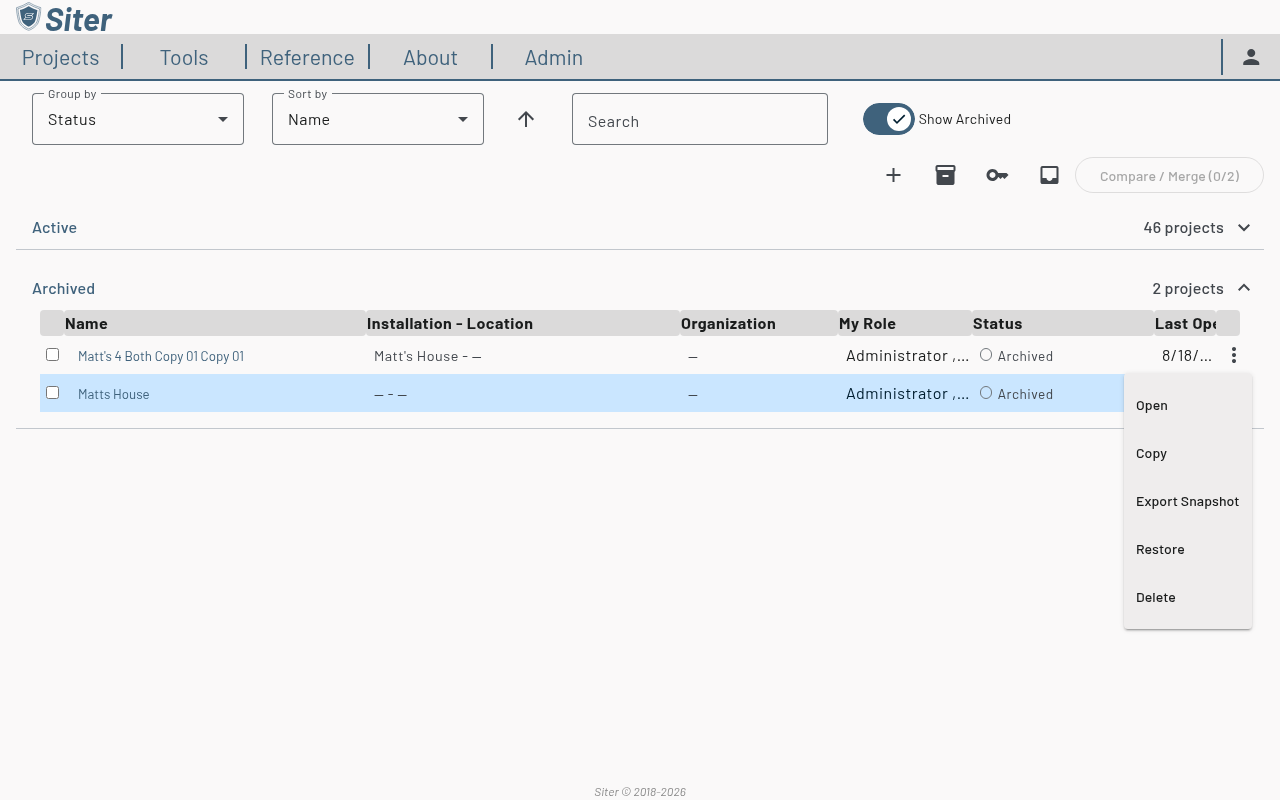Select Export Snapshot in context menu
Screen dimensions: 1280x800
click(1188, 501)
